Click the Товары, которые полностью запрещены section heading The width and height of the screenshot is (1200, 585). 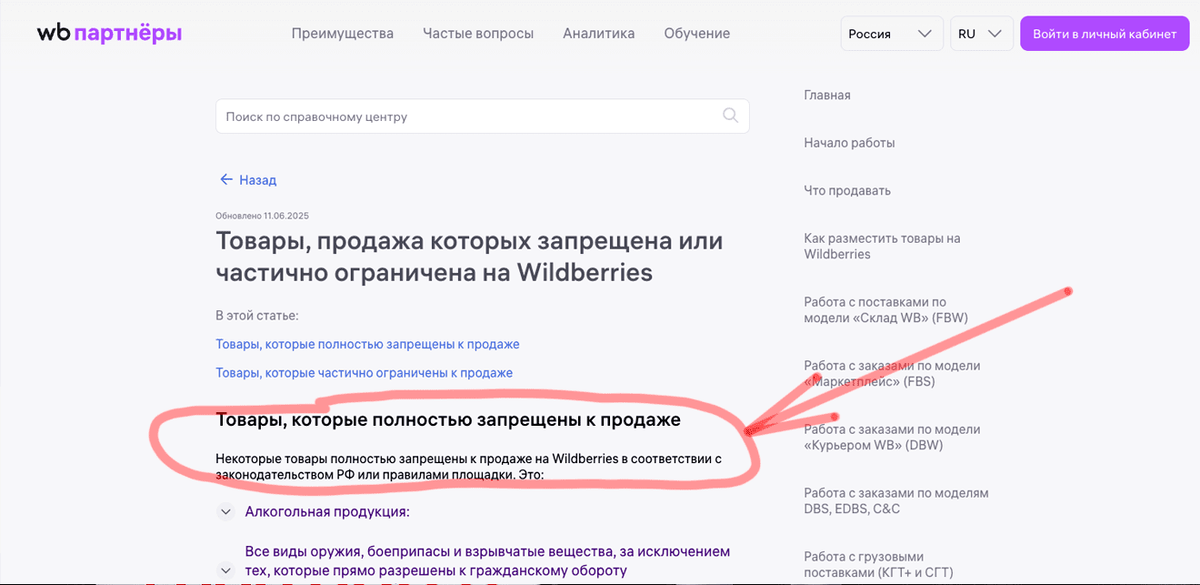coord(448,419)
